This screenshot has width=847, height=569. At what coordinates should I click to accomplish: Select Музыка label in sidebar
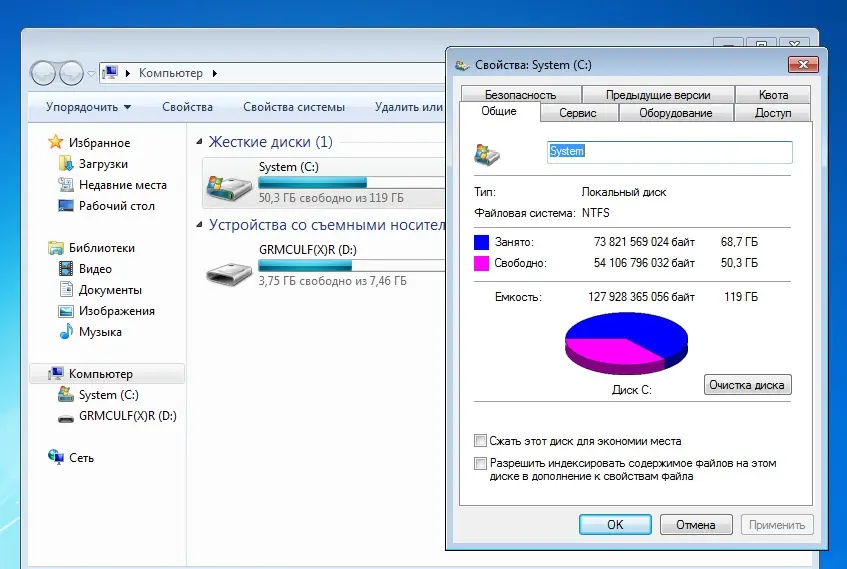[100, 332]
